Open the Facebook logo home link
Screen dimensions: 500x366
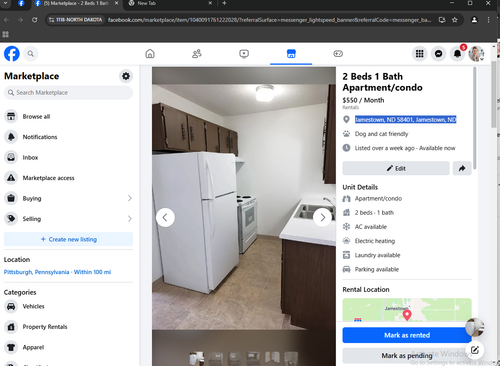click(x=12, y=54)
